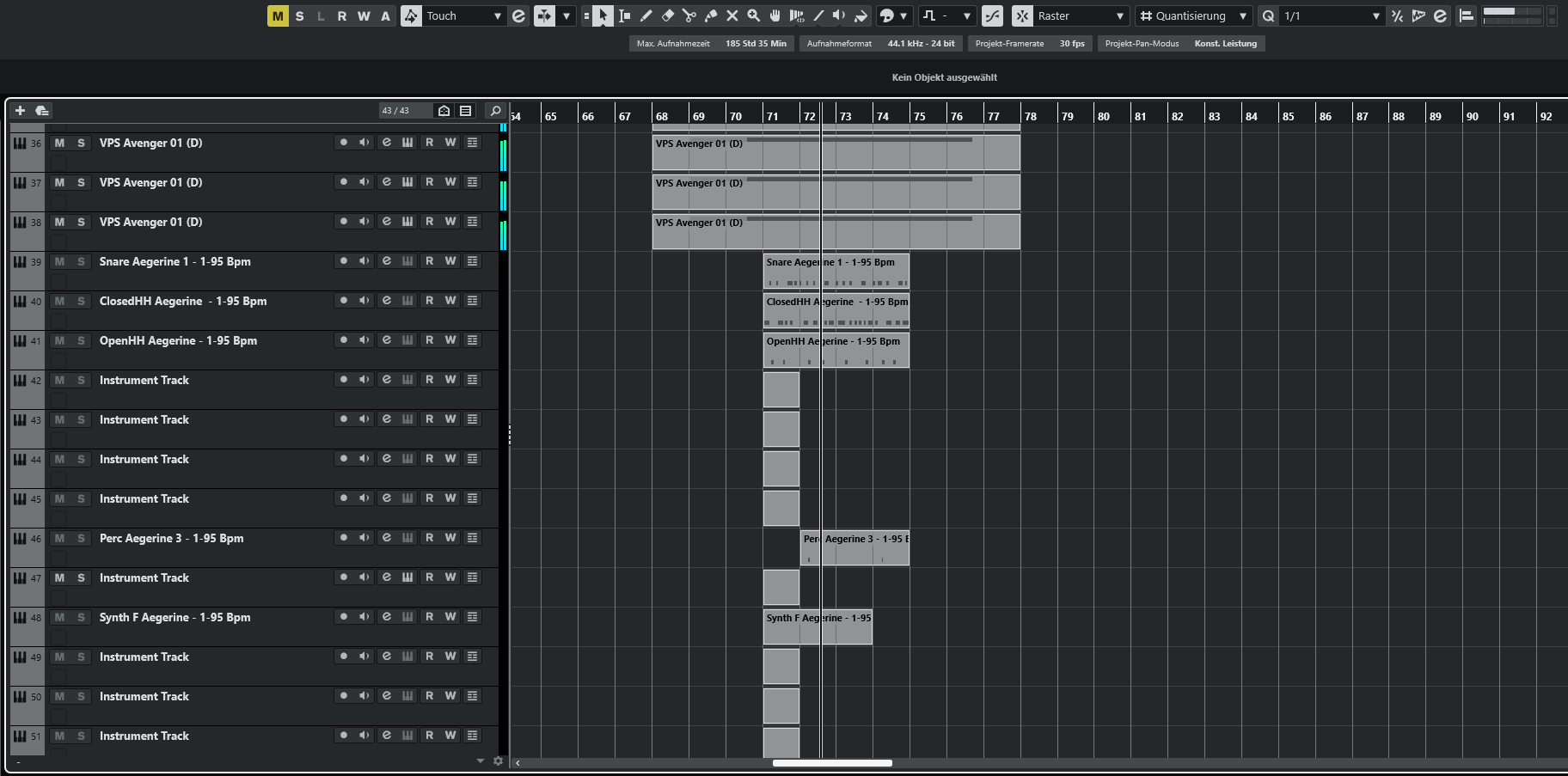Open the track search magnifier

[x=495, y=110]
